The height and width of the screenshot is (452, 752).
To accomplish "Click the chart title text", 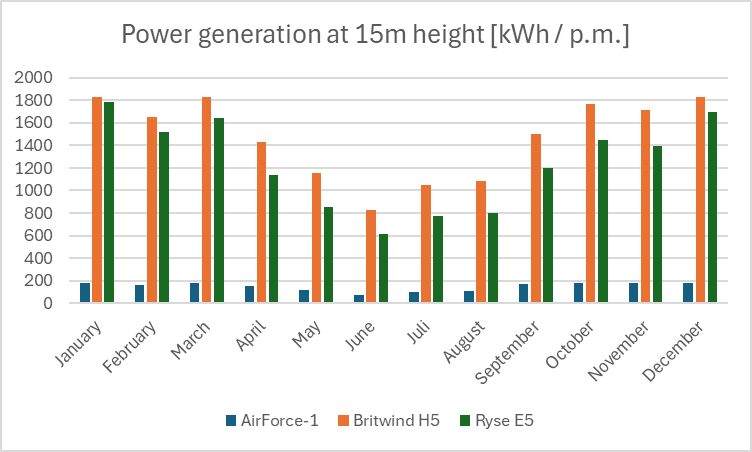I will click(x=375, y=34).
